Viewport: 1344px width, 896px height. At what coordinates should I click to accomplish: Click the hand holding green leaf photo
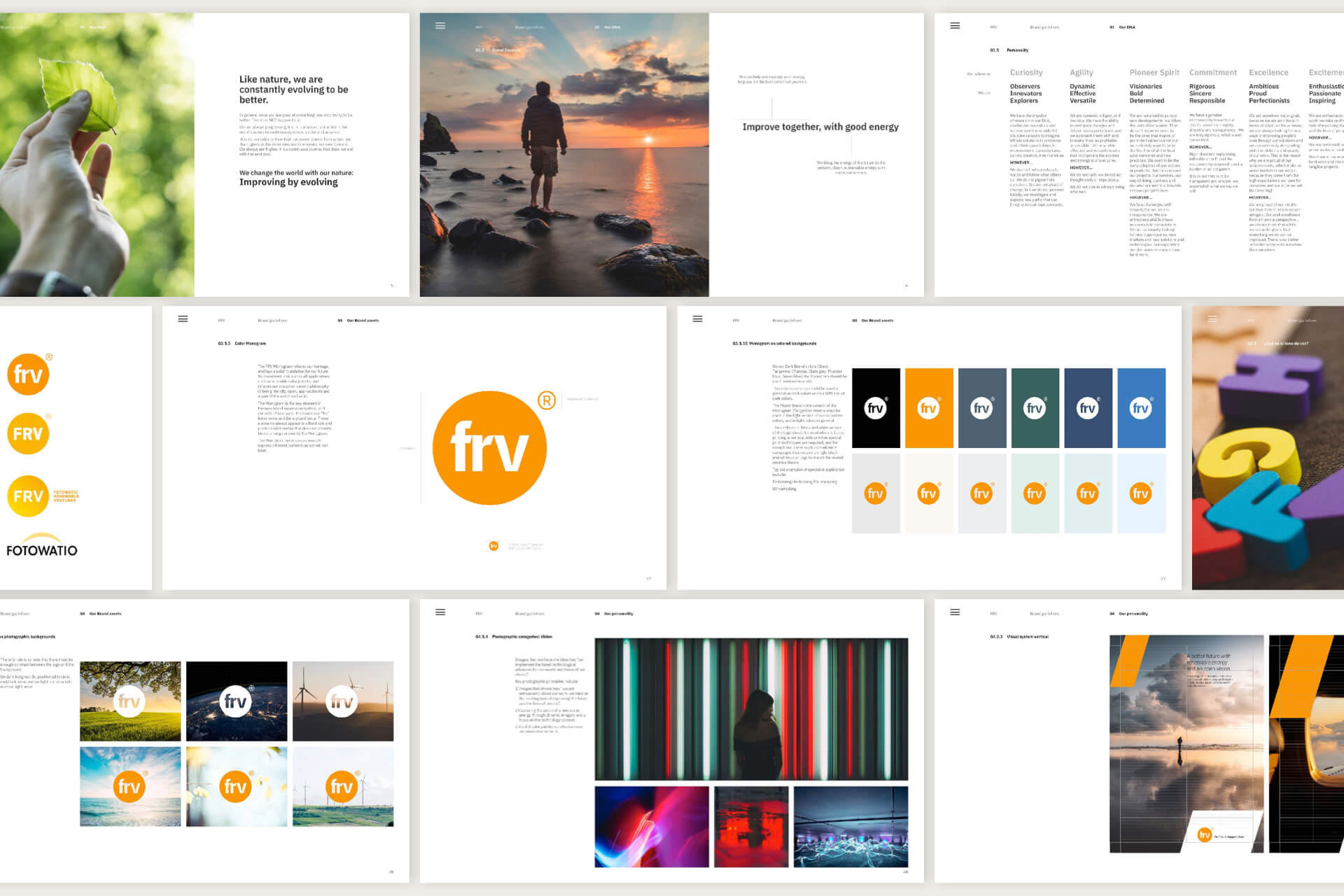click(x=97, y=155)
